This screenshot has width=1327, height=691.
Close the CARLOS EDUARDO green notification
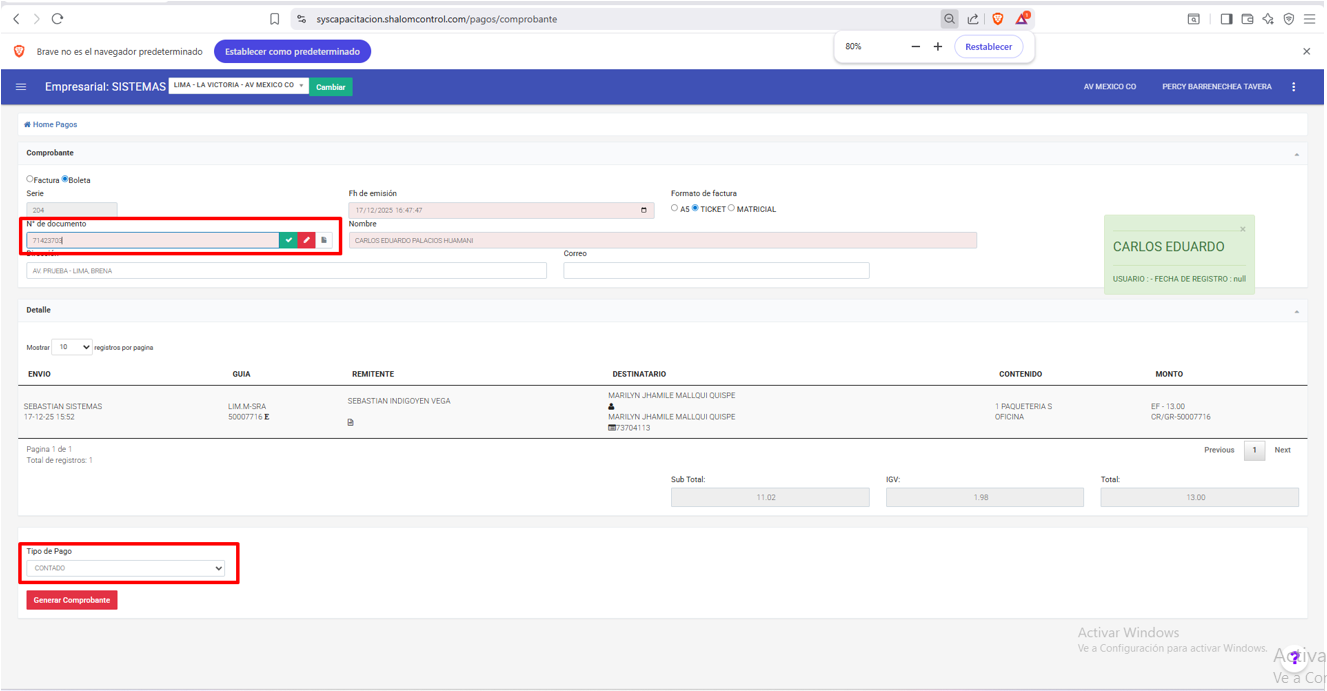1243,229
